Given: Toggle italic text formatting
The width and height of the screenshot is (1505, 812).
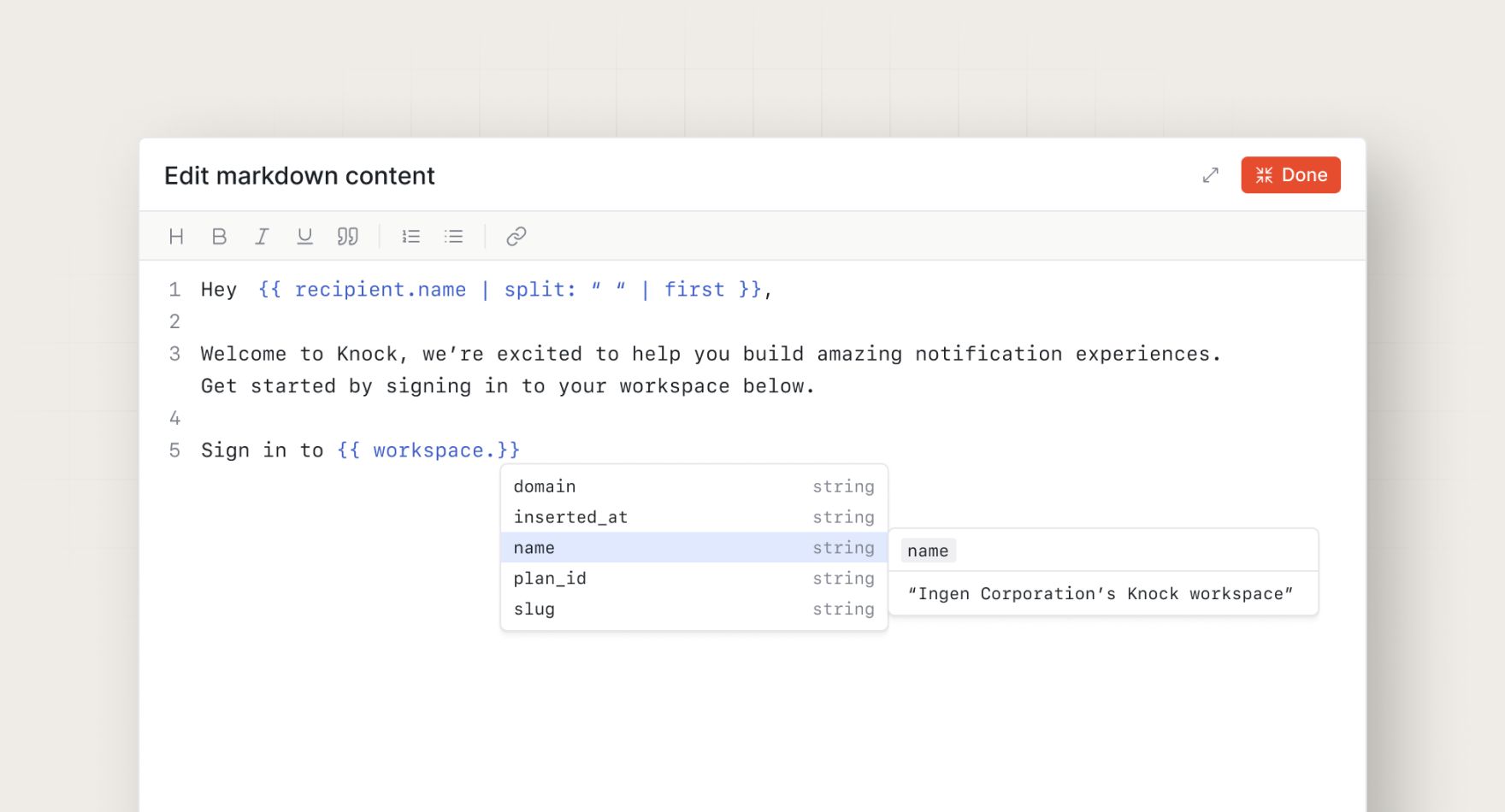Looking at the screenshot, I should tap(263, 236).
